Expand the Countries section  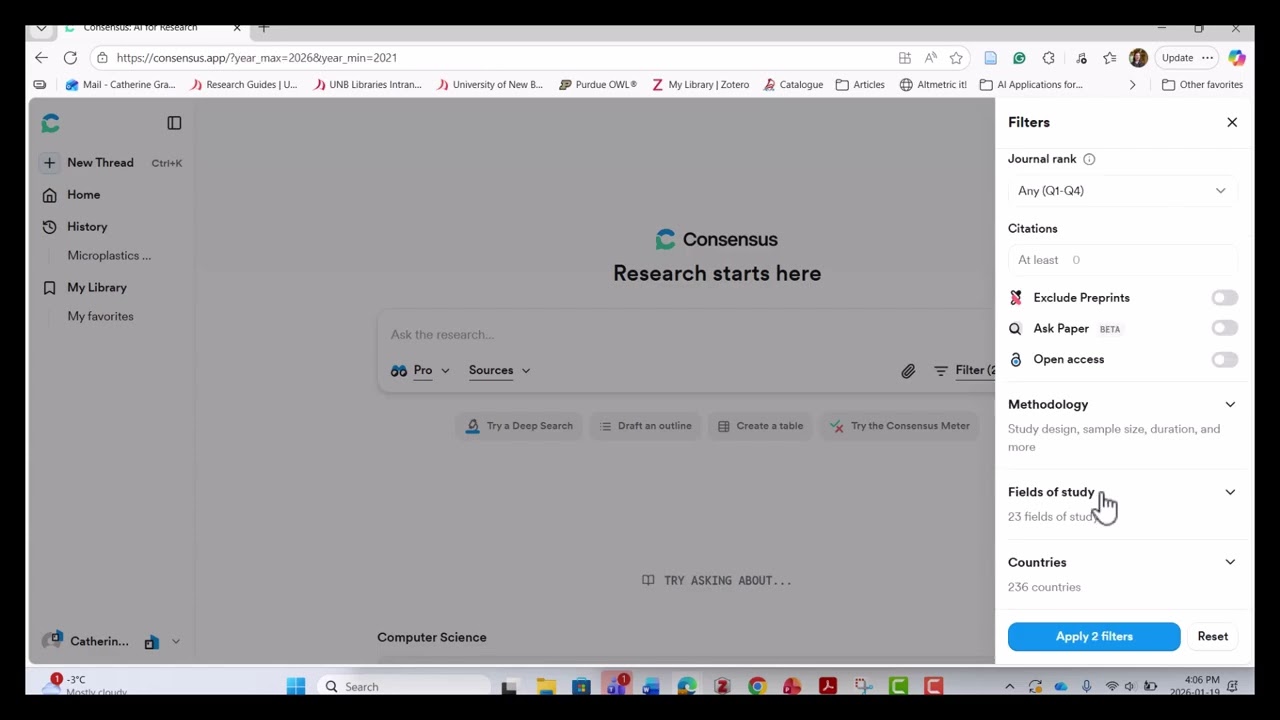tap(1230, 562)
